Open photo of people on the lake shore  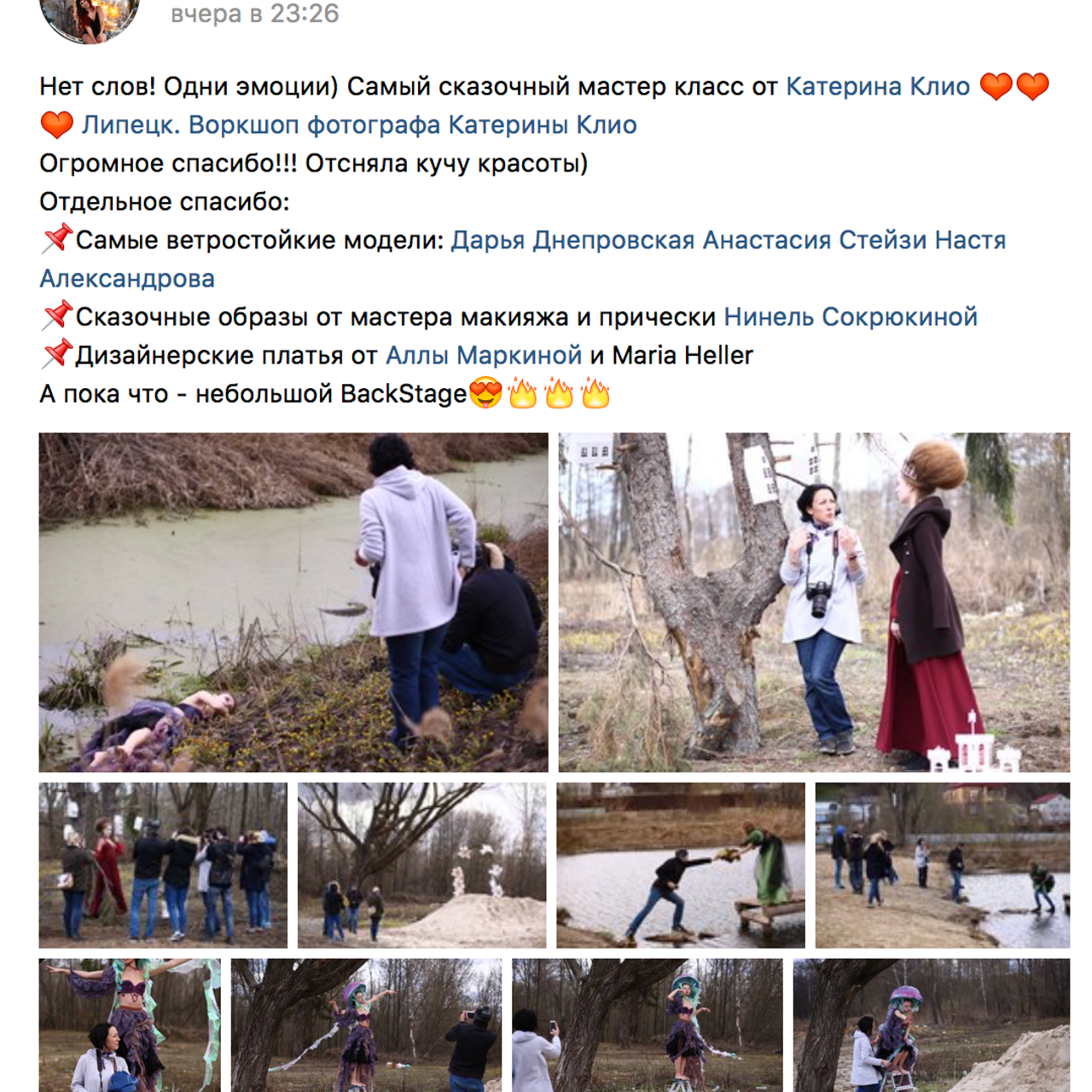tap(943, 865)
